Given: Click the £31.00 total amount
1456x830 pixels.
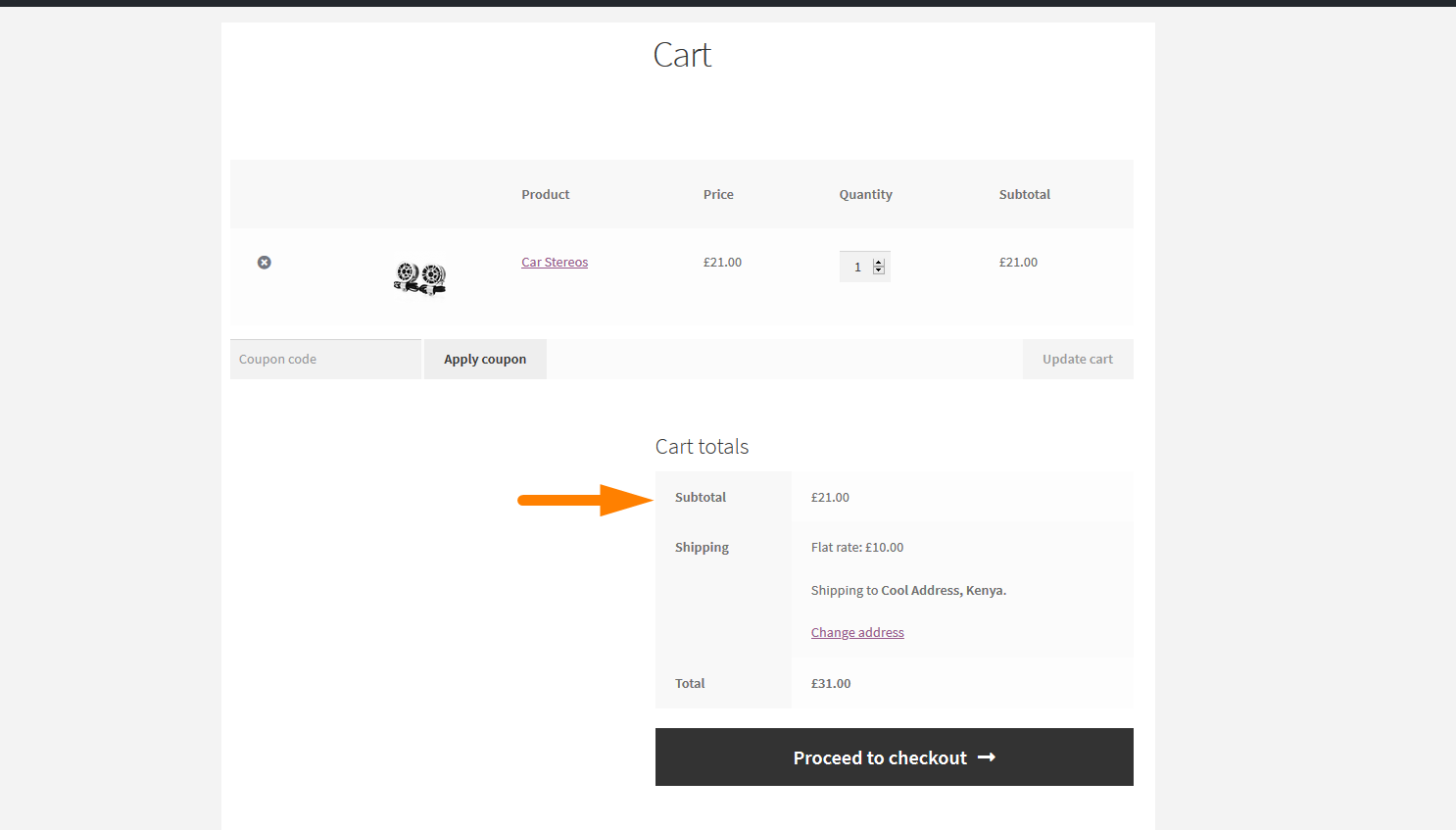Looking at the screenshot, I should click(831, 684).
